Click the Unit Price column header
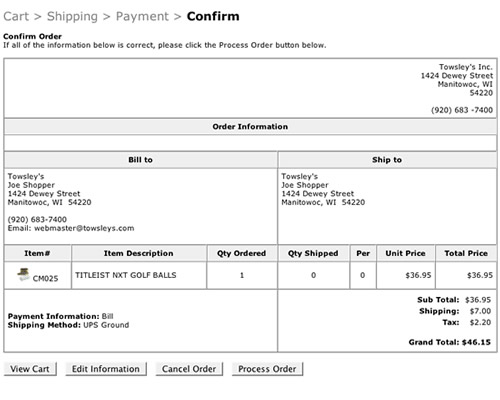This screenshot has height=400, width=500. point(405,253)
